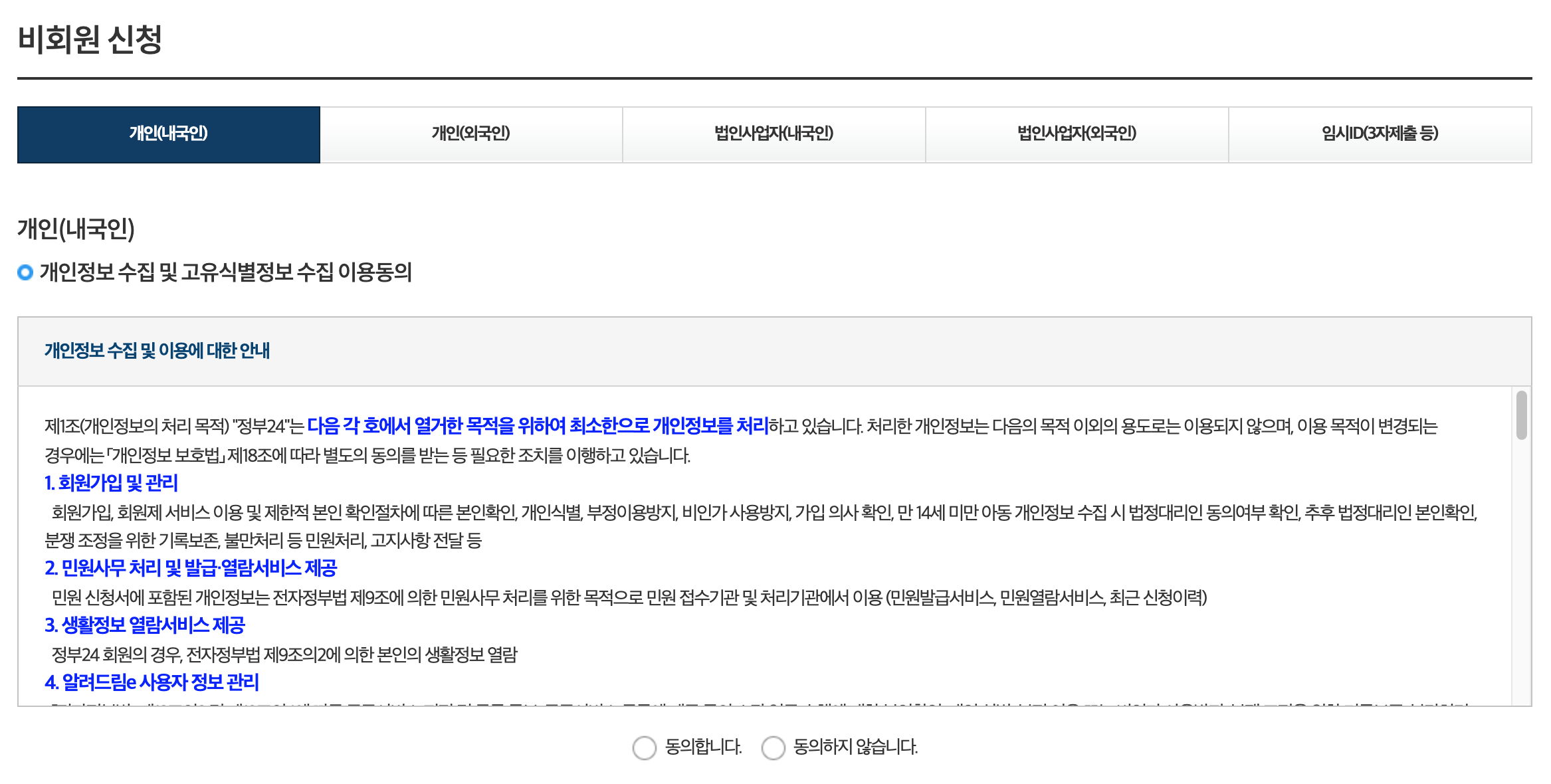The height and width of the screenshot is (784, 1551).
Task: Click the scrollbar track below the thumb
Action: point(1521,571)
